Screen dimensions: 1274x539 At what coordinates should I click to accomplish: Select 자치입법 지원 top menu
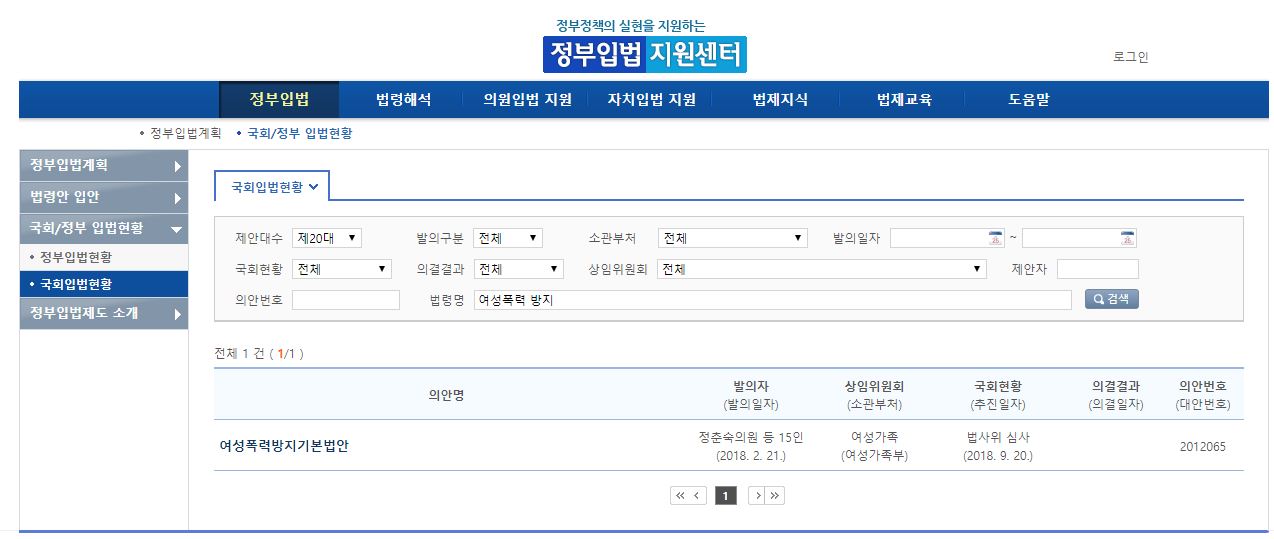(652, 99)
